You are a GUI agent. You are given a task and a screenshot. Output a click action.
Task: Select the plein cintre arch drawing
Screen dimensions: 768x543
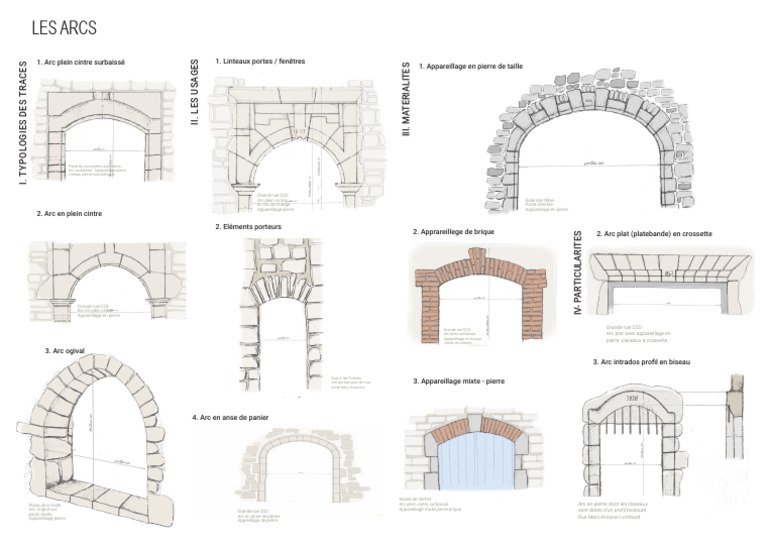tap(107, 282)
